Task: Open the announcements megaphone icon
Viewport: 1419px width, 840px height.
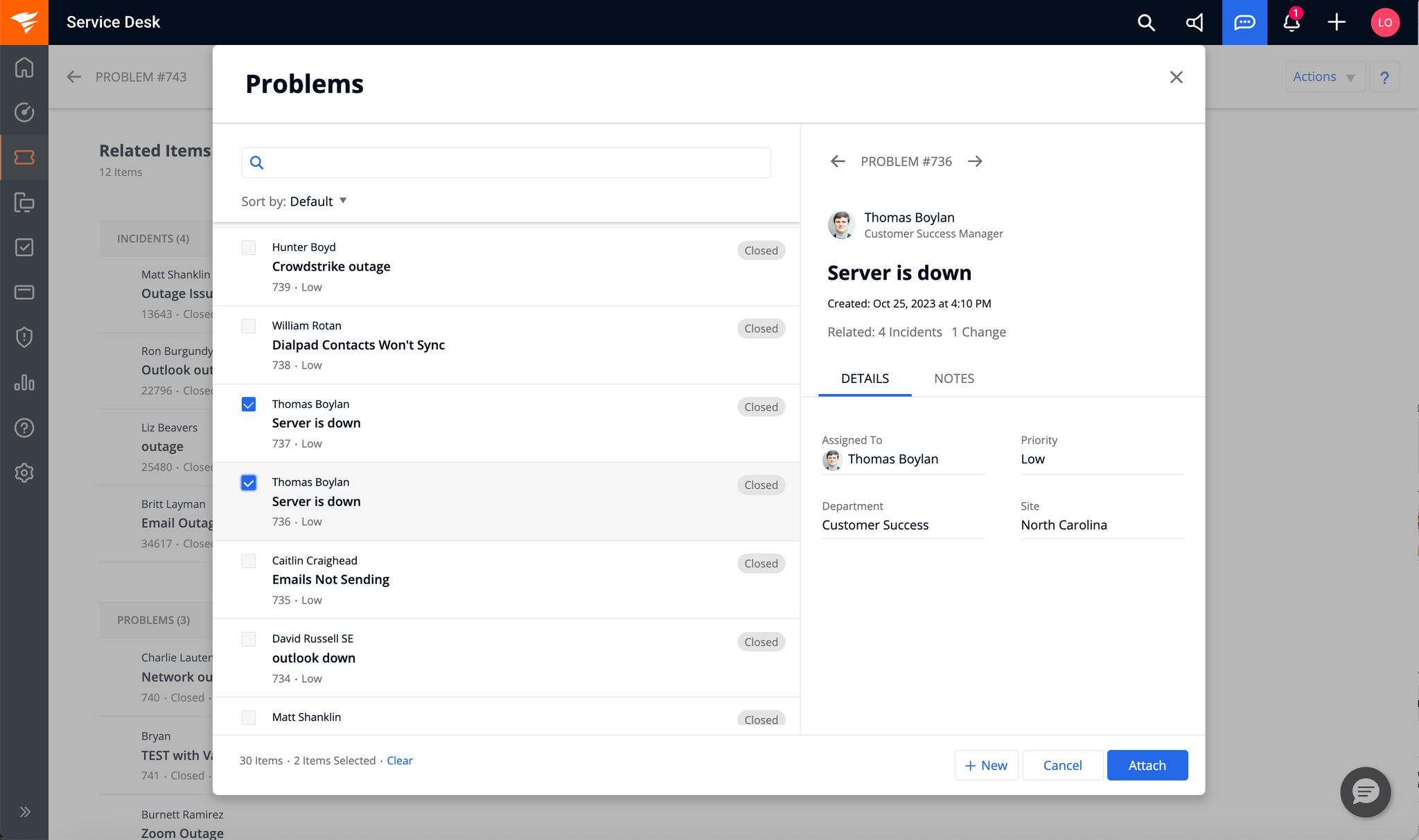Action: (x=1195, y=22)
